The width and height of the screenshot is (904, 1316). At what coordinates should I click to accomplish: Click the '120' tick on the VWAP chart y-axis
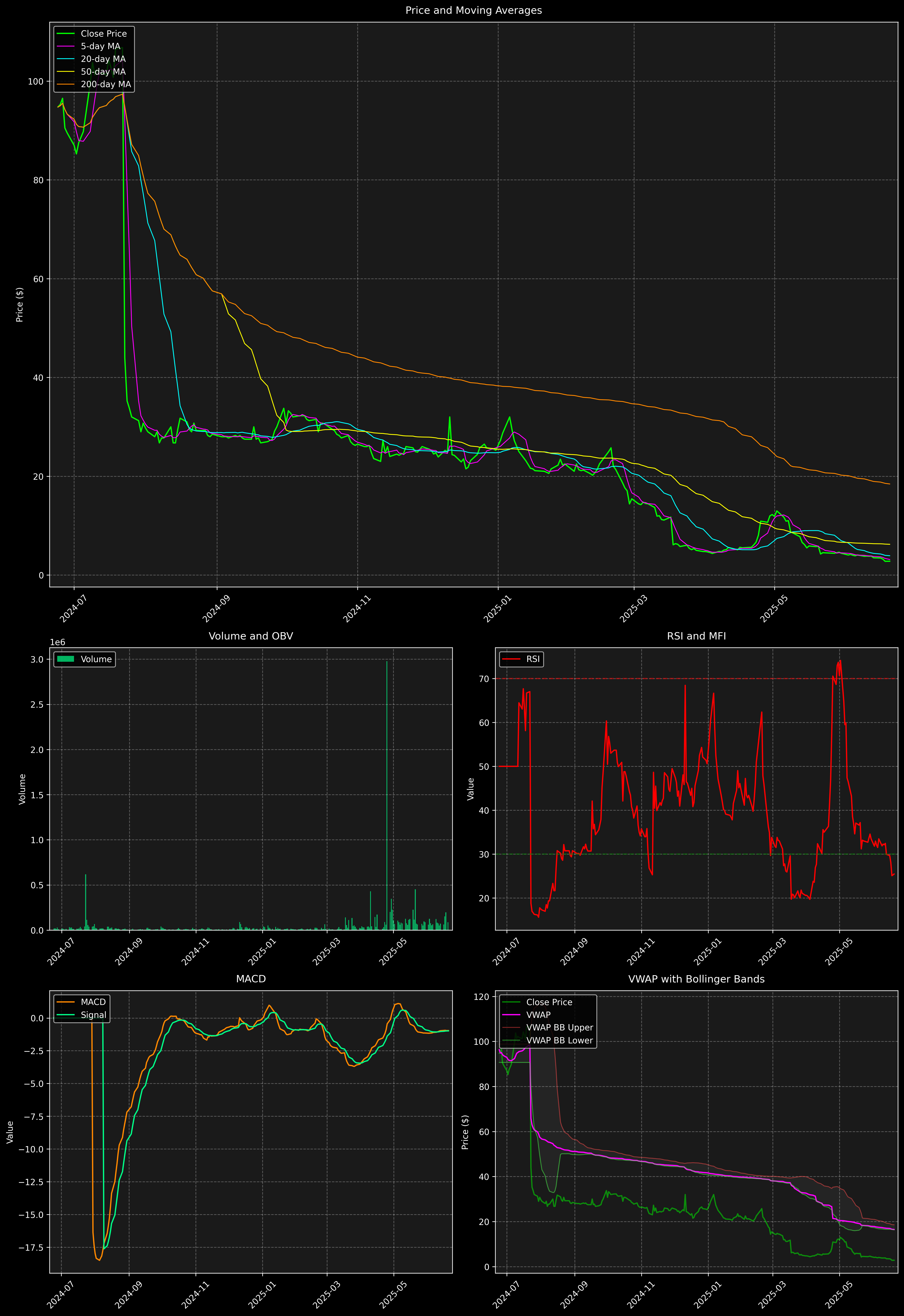coord(482,997)
